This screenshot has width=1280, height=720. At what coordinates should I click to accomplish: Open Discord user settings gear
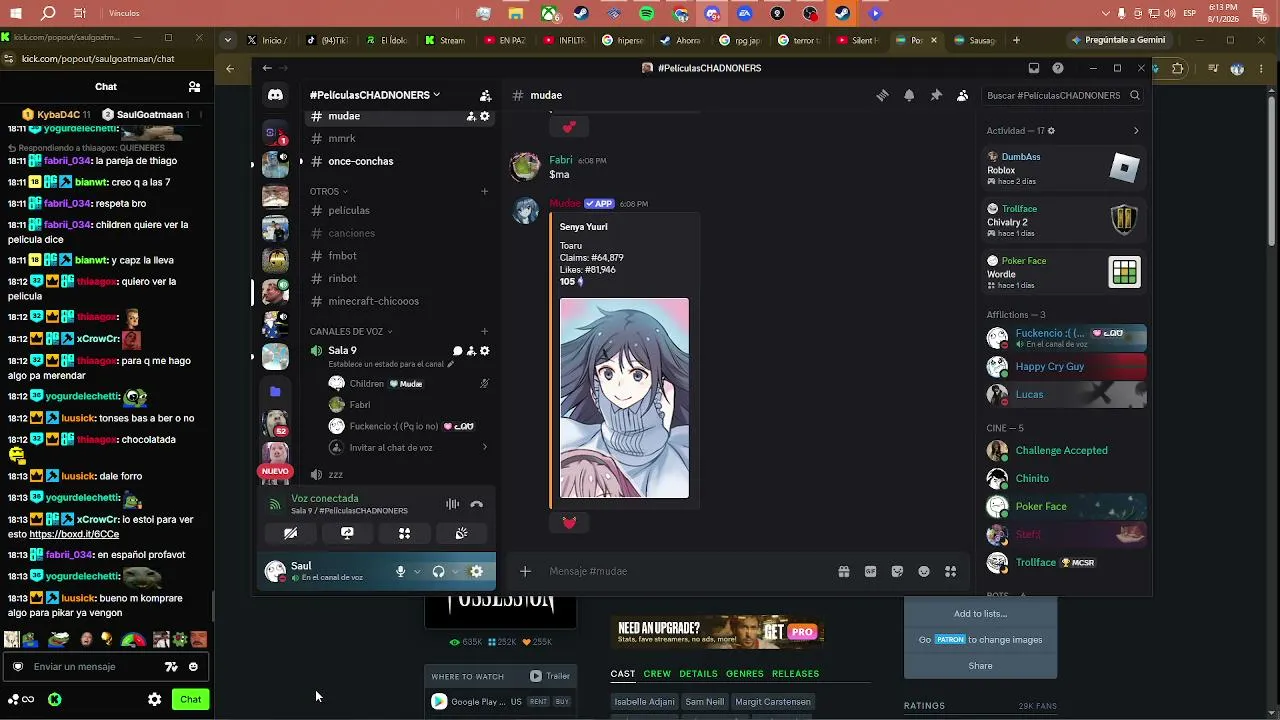pyautogui.click(x=476, y=571)
